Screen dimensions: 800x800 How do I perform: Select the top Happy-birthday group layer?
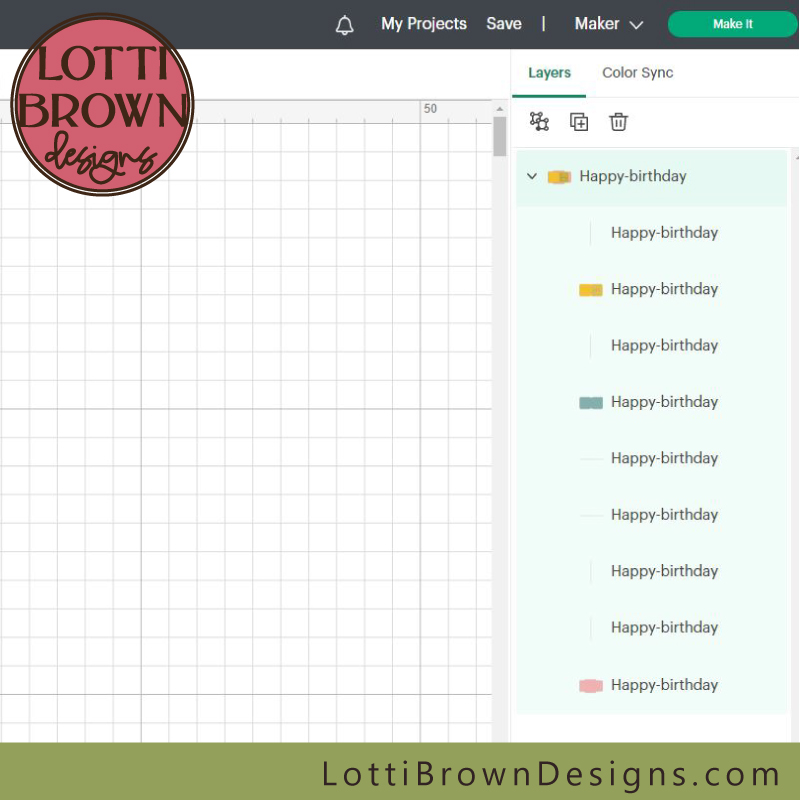[652, 177]
